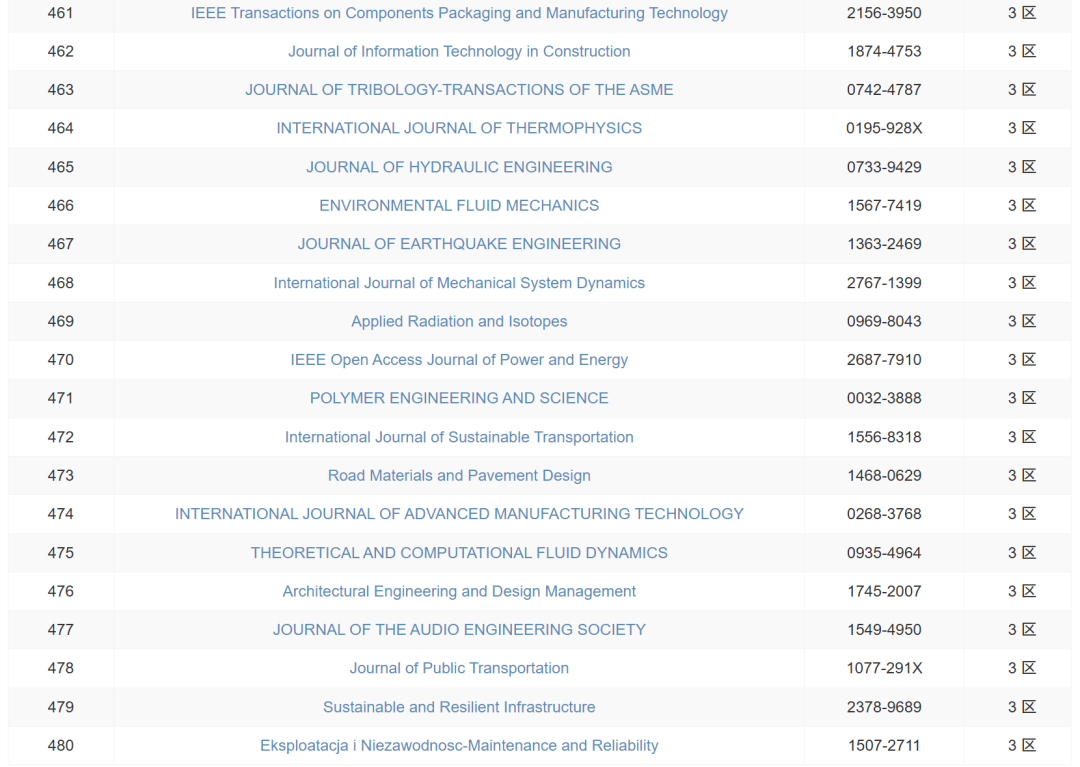1080x767 pixels.
Task: Open JOURNAL OF TRIBOLOGY-TRANSACTIONS OF THE ASME
Action: point(459,90)
